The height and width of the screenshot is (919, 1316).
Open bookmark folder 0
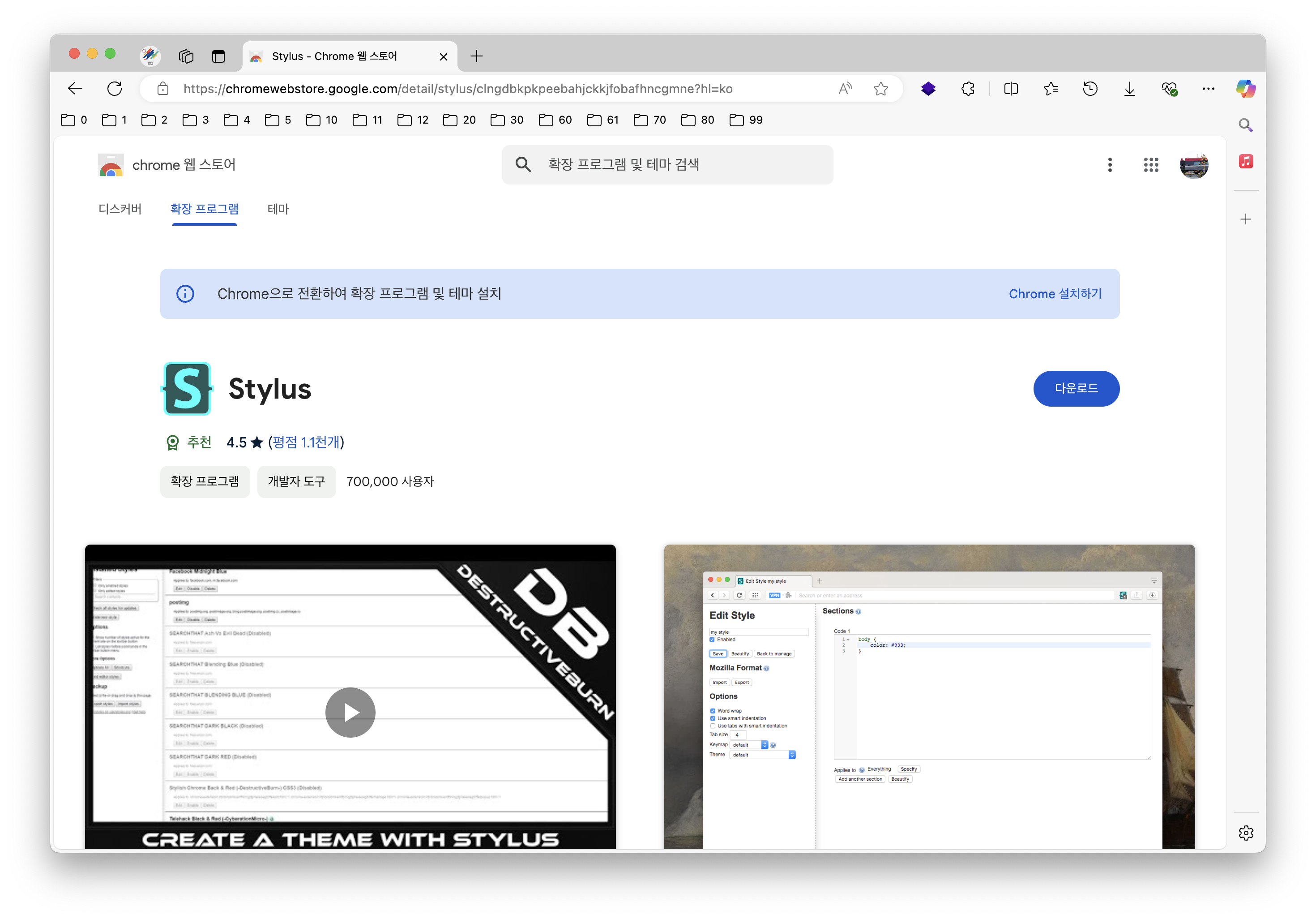tap(74, 120)
